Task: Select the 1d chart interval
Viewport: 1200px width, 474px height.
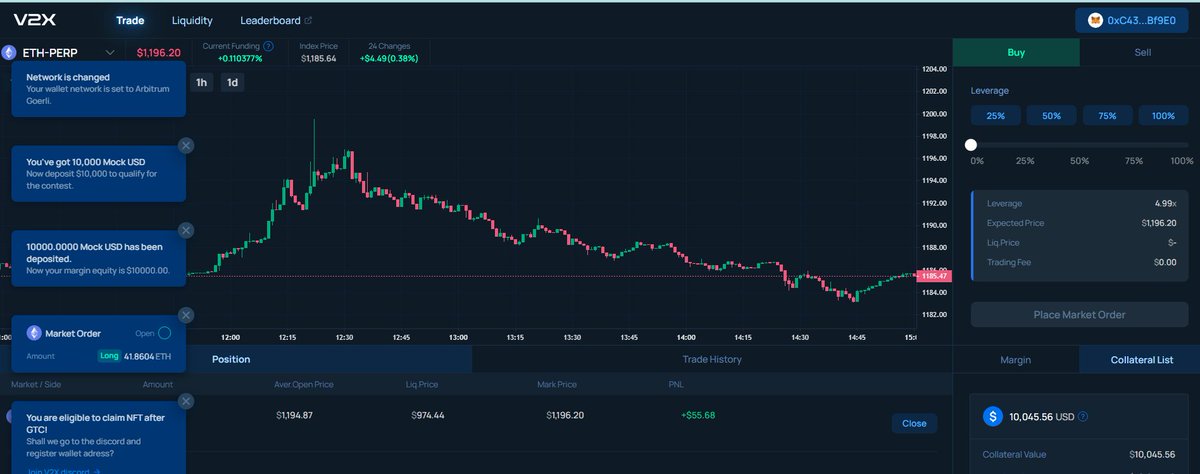Action: click(x=232, y=82)
